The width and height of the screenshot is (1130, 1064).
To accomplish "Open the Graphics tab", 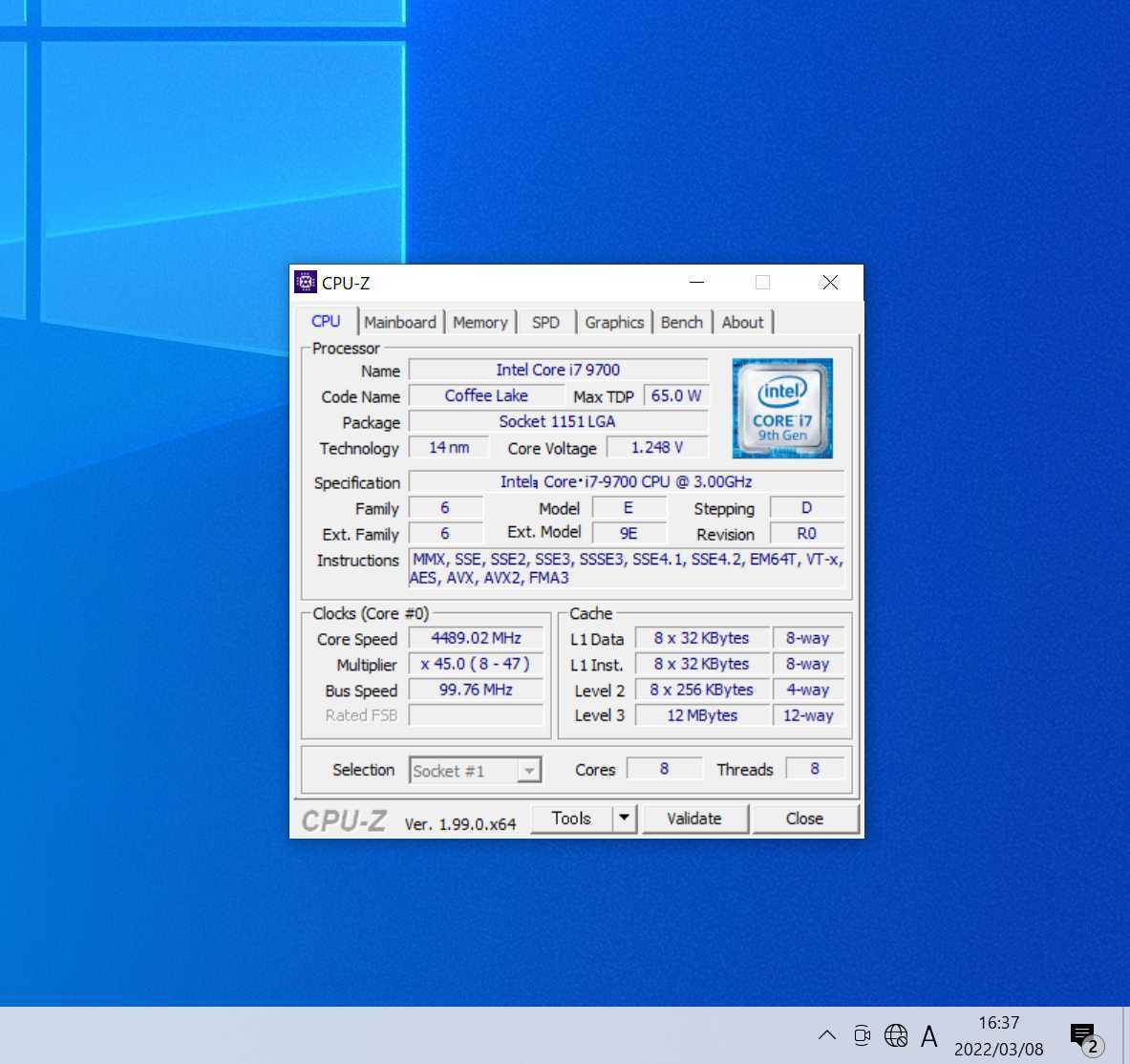I will pos(614,322).
